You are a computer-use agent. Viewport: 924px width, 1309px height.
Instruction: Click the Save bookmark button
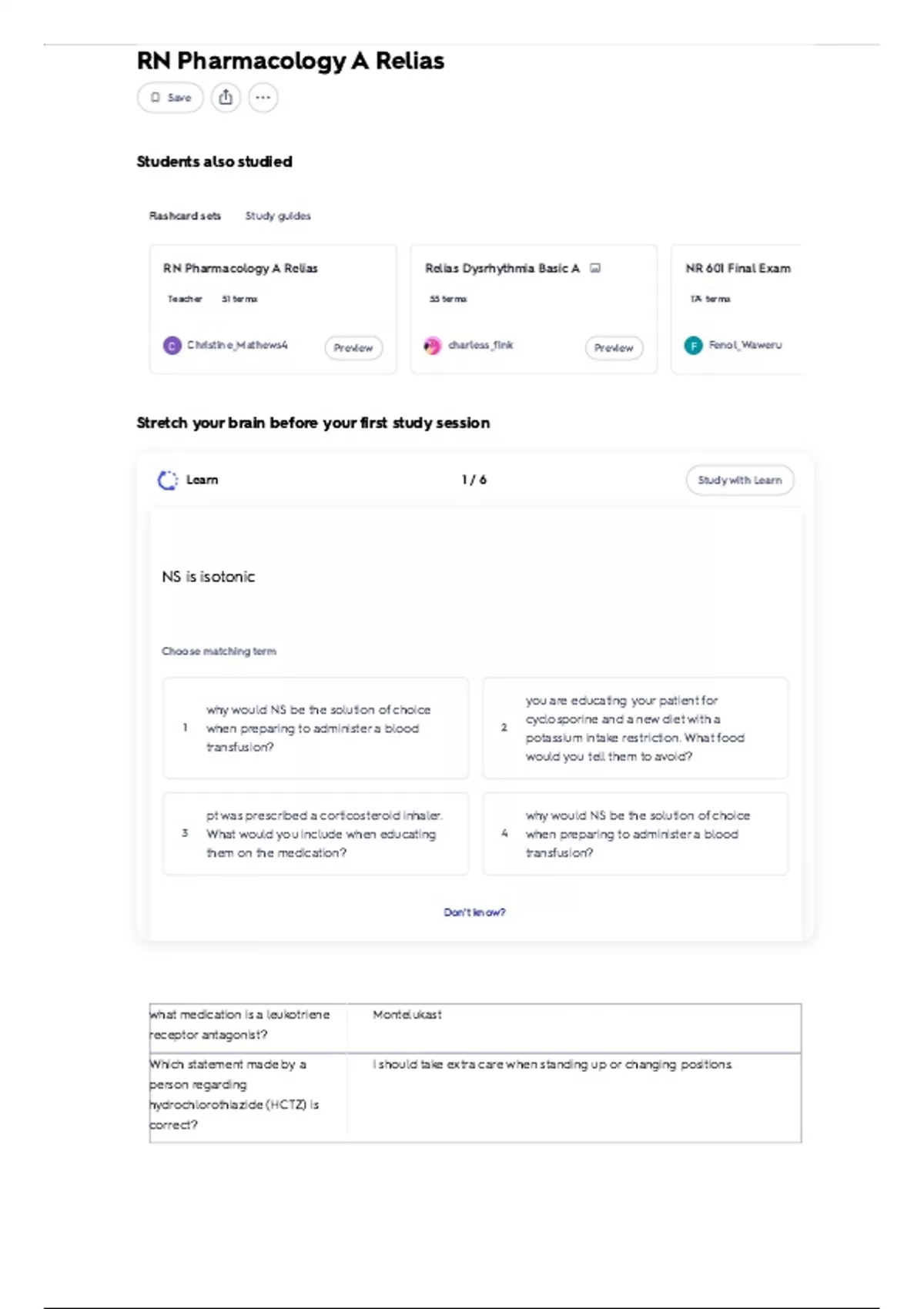[170, 98]
